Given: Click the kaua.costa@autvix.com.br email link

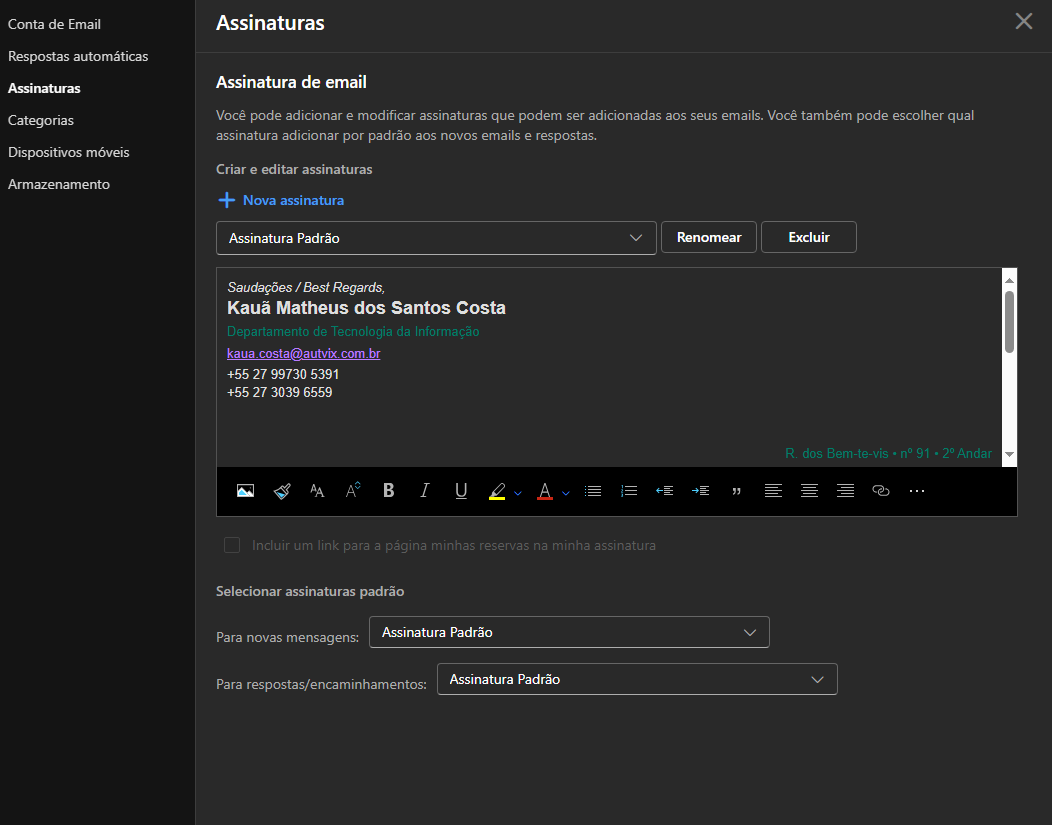Looking at the screenshot, I should pos(303,353).
